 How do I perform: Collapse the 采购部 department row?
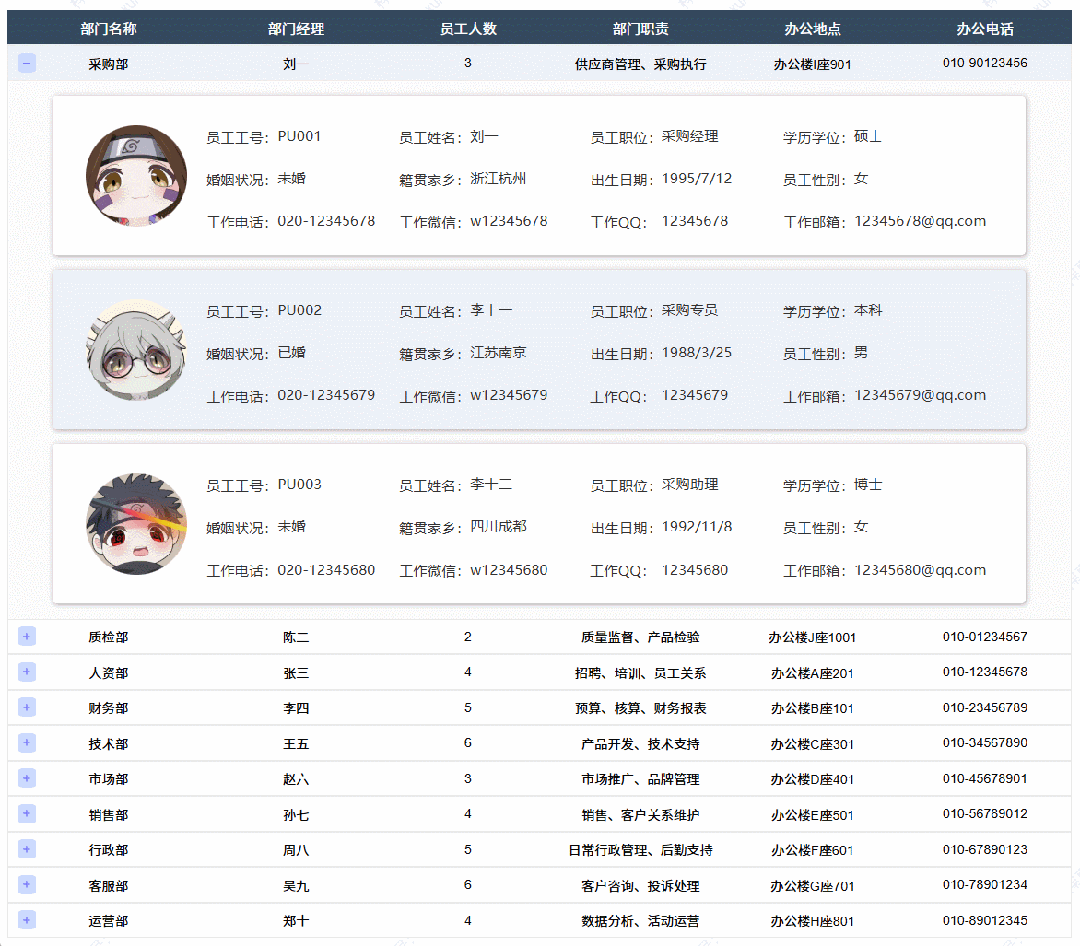click(27, 63)
